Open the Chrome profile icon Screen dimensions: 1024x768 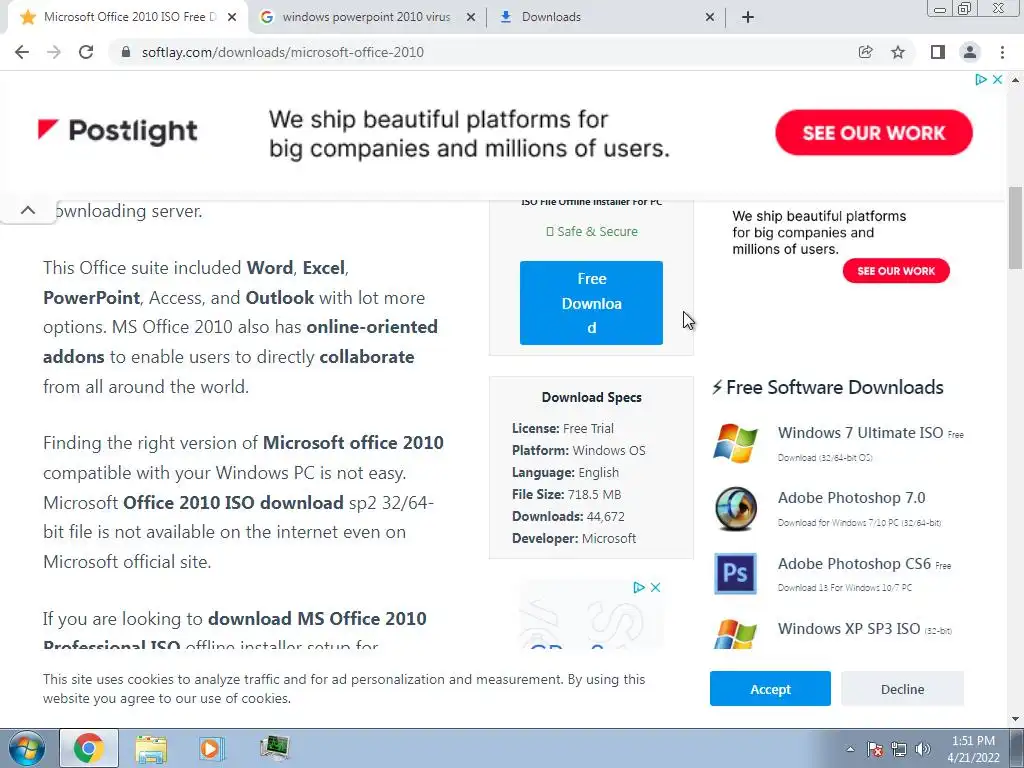pyautogui.click(x=970, y=52)
